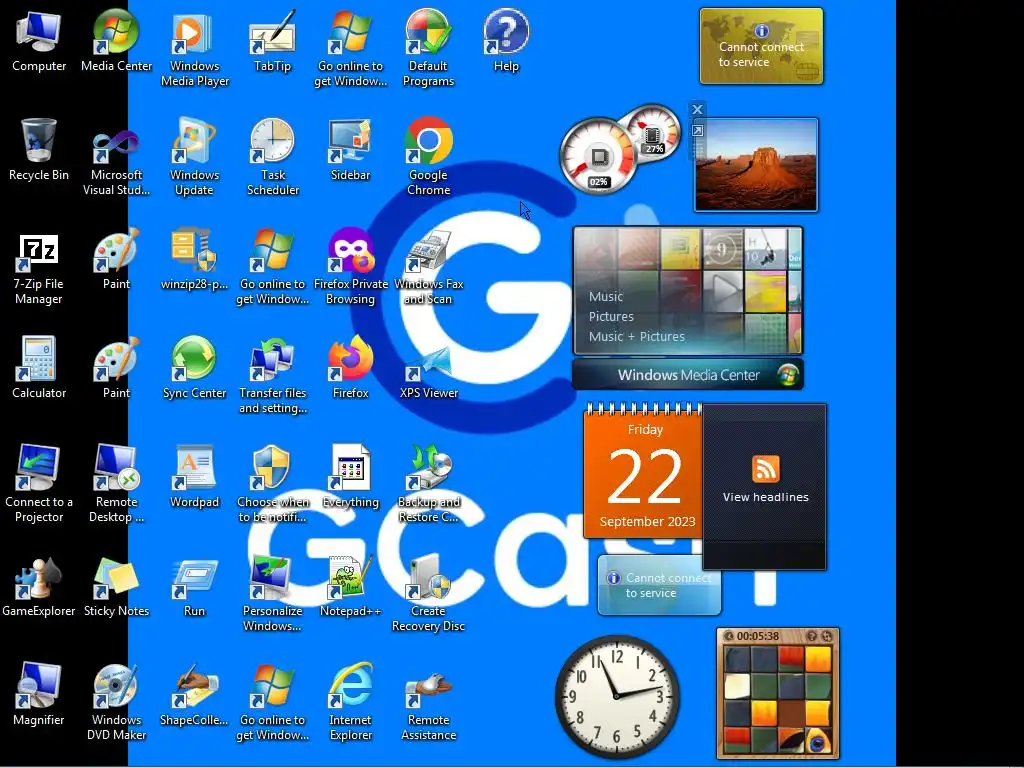The width and height of the screenshot is (1024, 768).
Task: Open the Calculator shortcut
Action: tap(39, 368)
